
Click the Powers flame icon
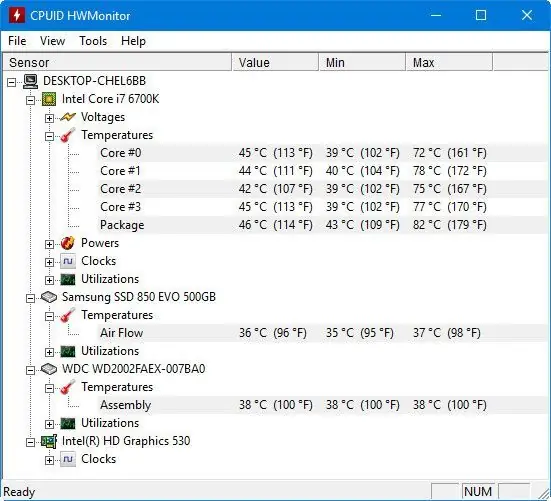point(67,243)
